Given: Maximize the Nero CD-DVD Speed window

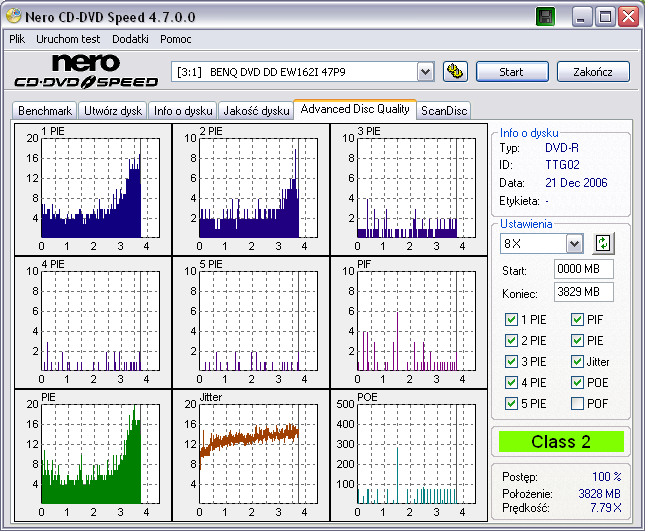Looking at the screenshot, I should (605, 17).
